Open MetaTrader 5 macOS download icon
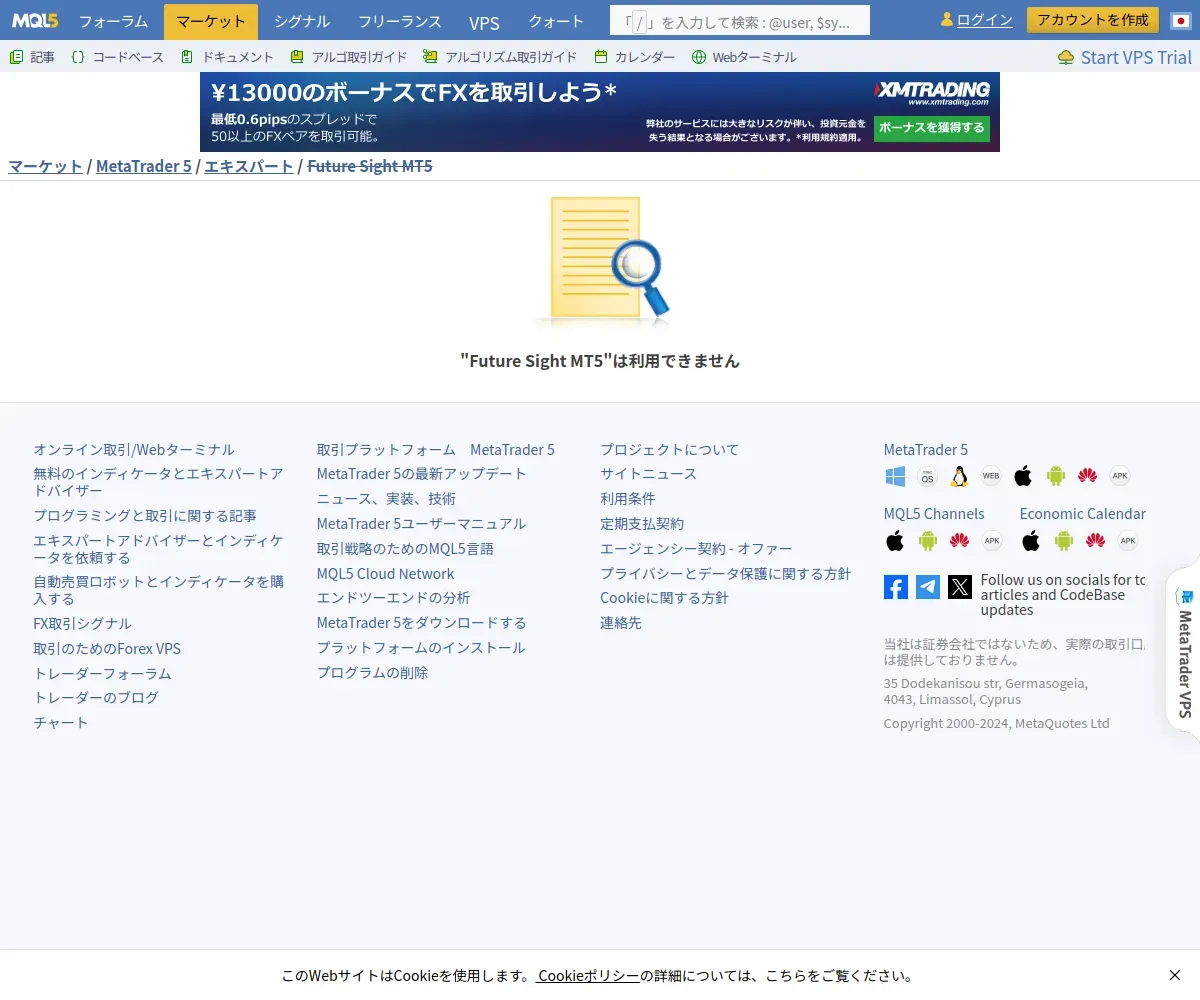The width and height of the screenshot is (1200, 1000). point(927,476)
